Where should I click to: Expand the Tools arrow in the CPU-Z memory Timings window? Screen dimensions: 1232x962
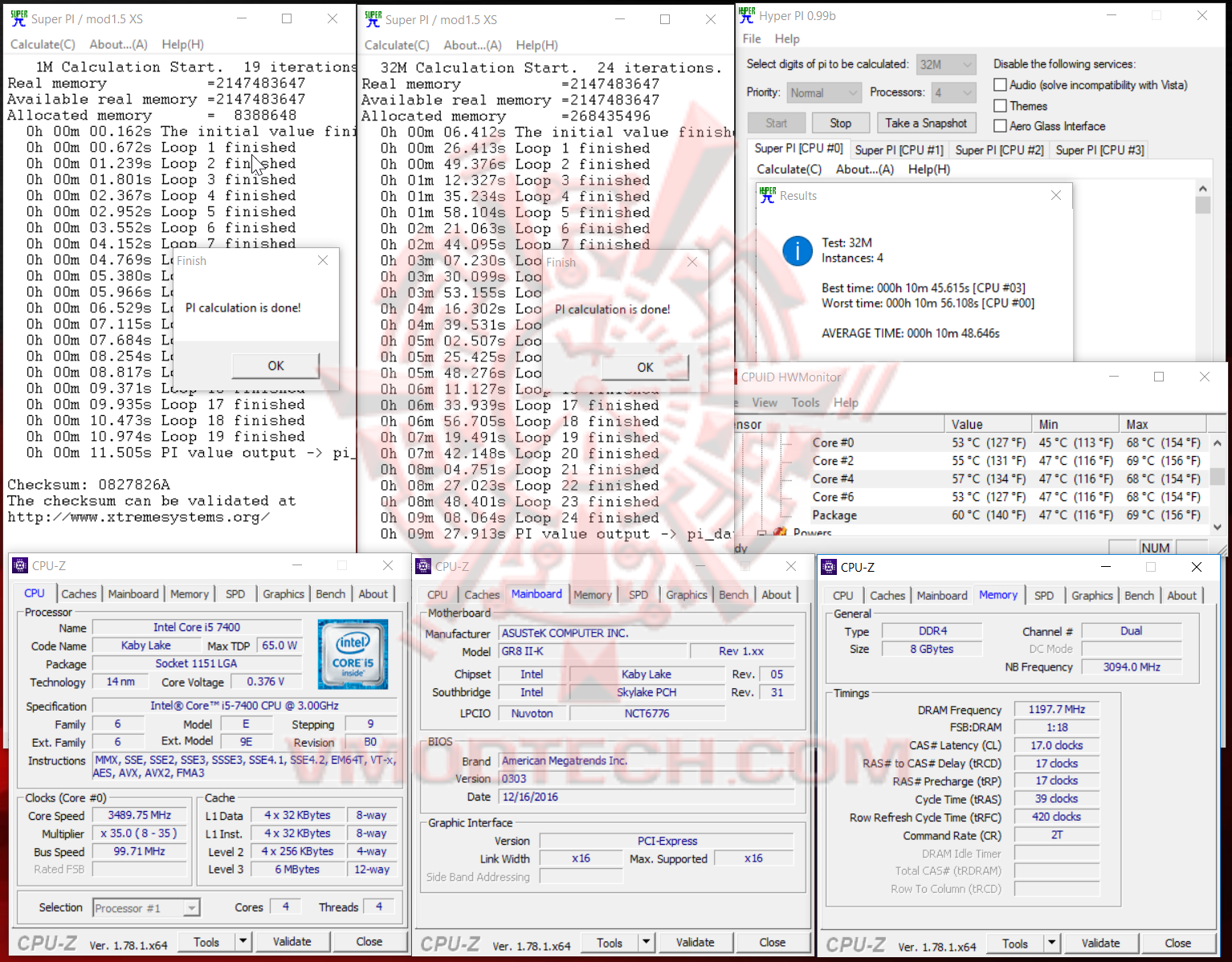tap(1051, 943)
